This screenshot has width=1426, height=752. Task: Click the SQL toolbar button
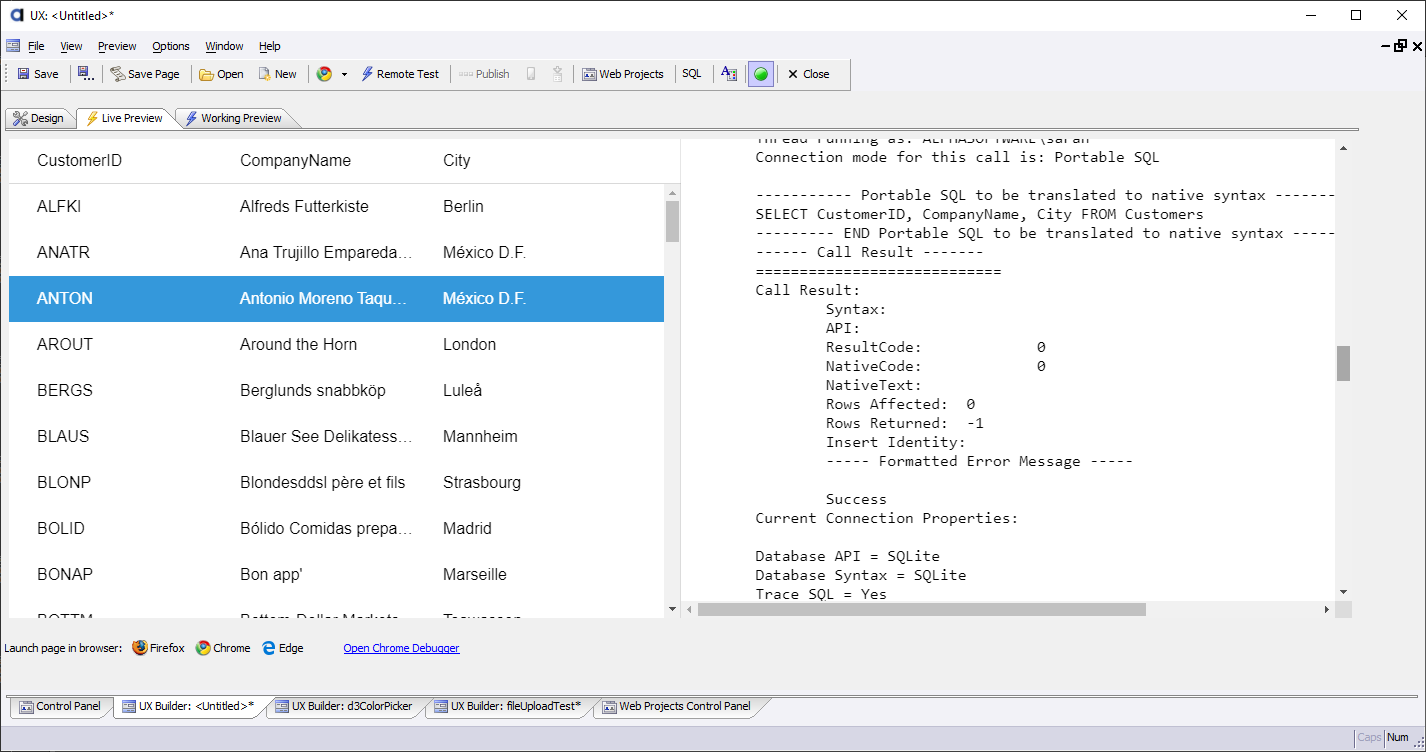(692, 74)
